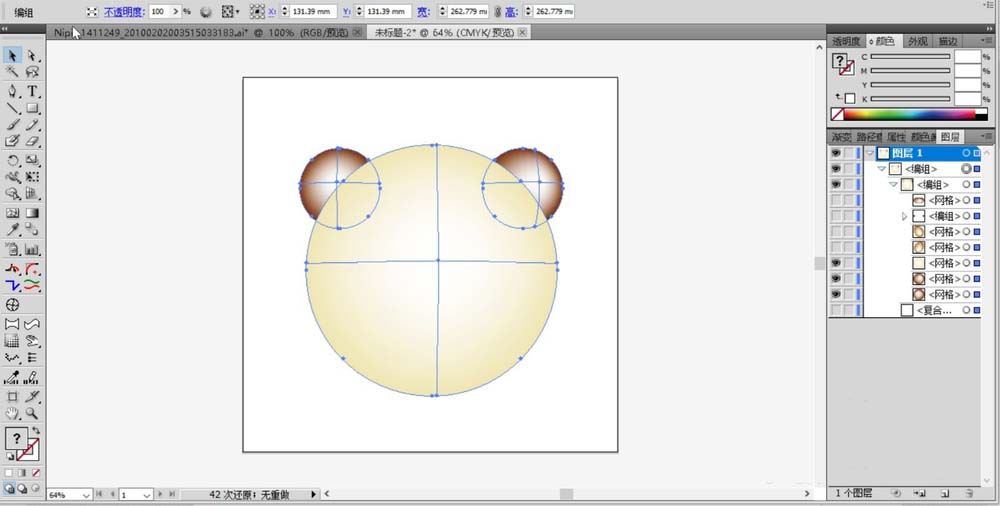This screenshot has height=506, width=1000.
Task: Toggle visibility of top <编组> row
Action: click(x=835, y=169)
